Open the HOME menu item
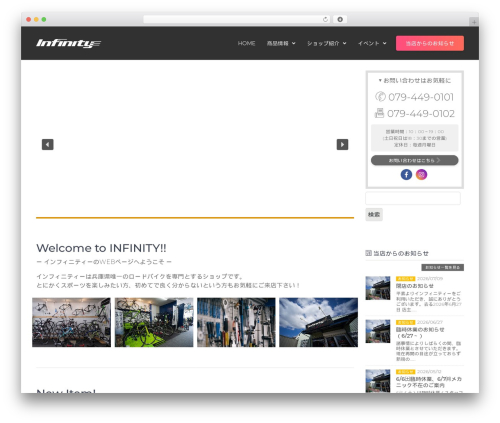Screen dimensions: 500x423 click(246, 43)
